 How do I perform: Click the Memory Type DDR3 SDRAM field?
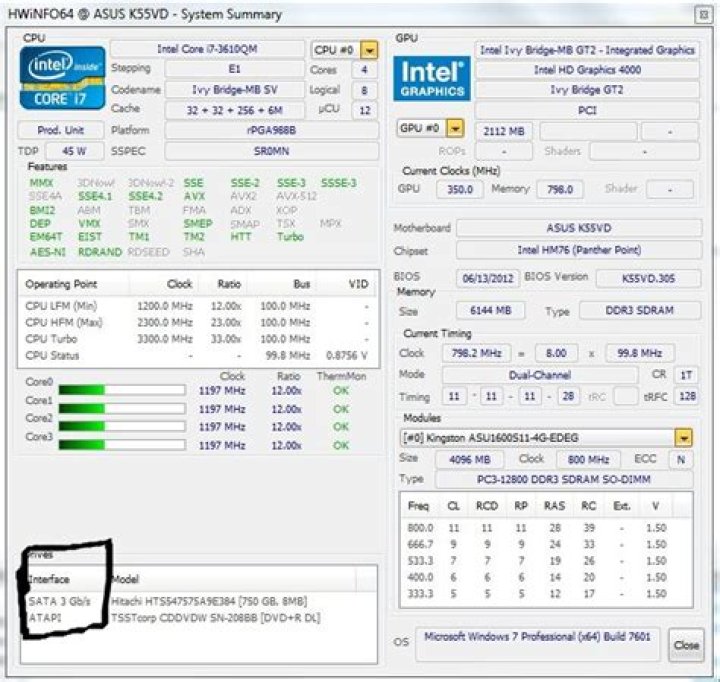click(x=640, y=310)
